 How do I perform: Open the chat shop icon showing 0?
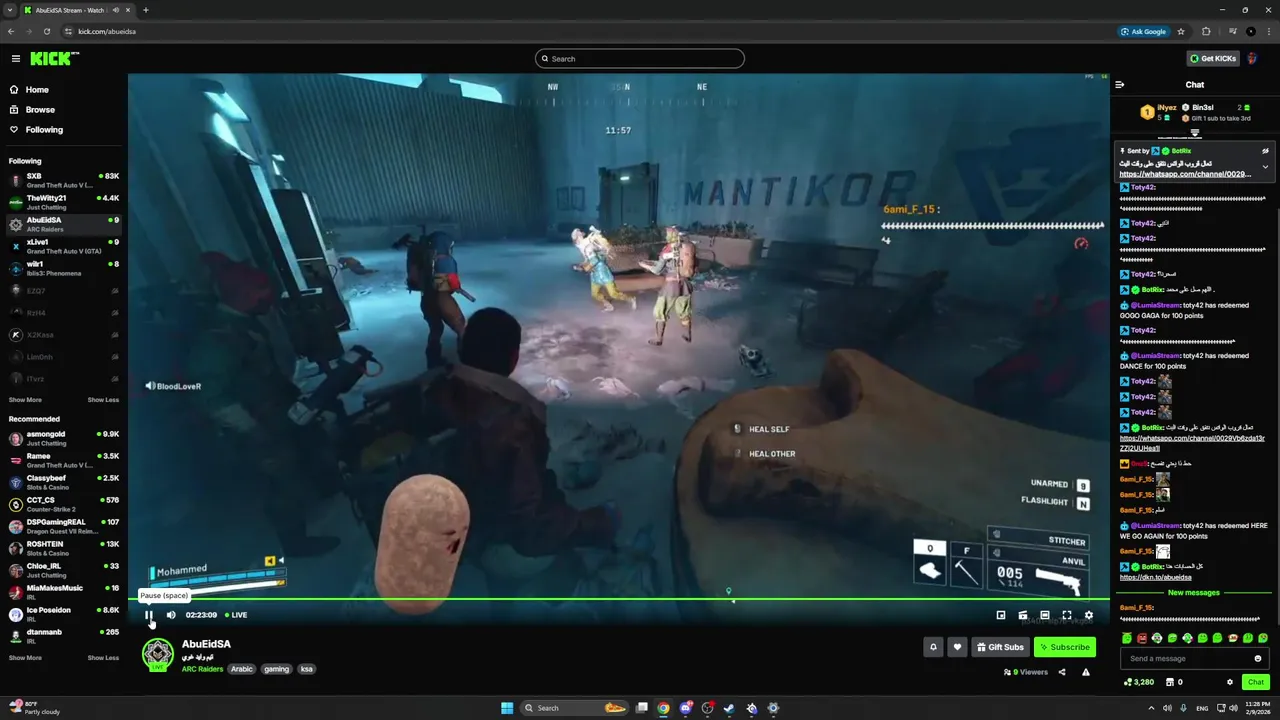tap(1174, 682)
